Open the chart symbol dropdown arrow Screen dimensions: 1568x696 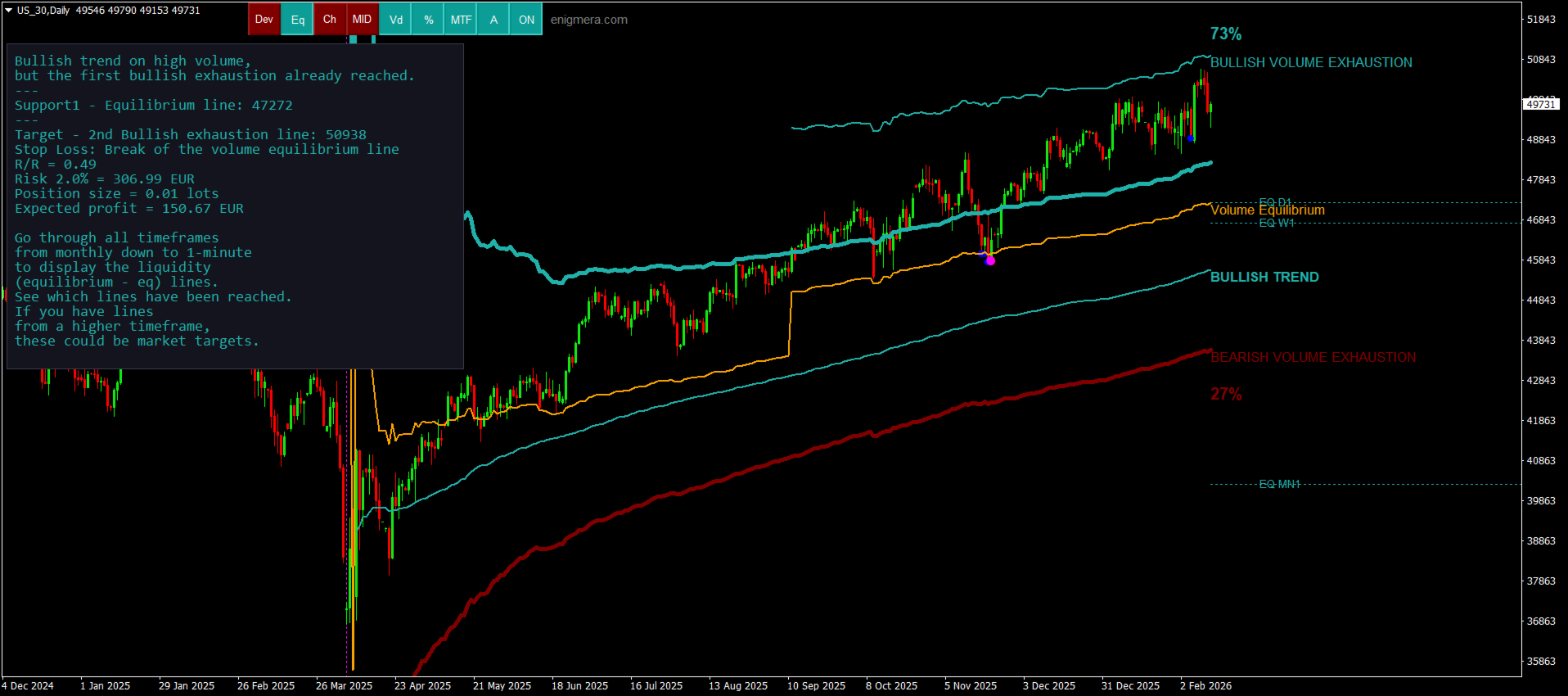[9, 11]
